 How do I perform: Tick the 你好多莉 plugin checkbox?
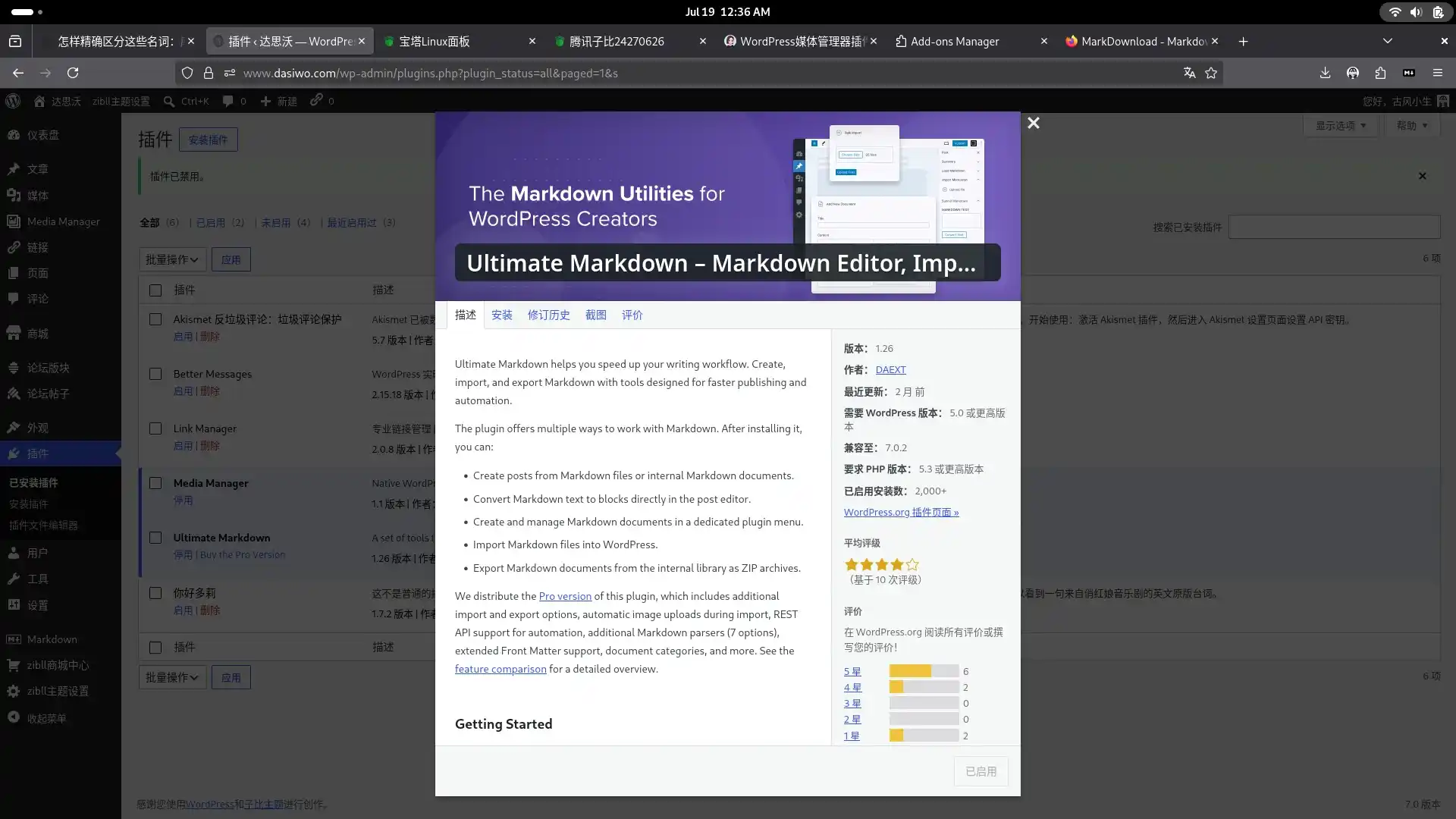click(x=155, y=593)
